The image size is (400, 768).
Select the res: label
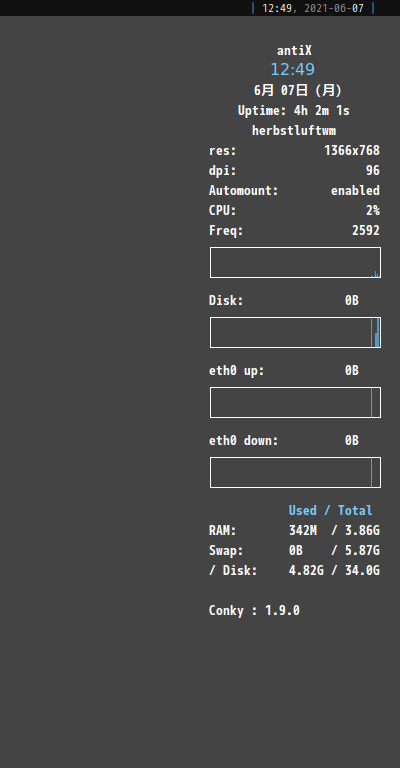click(x=222, y=151)
